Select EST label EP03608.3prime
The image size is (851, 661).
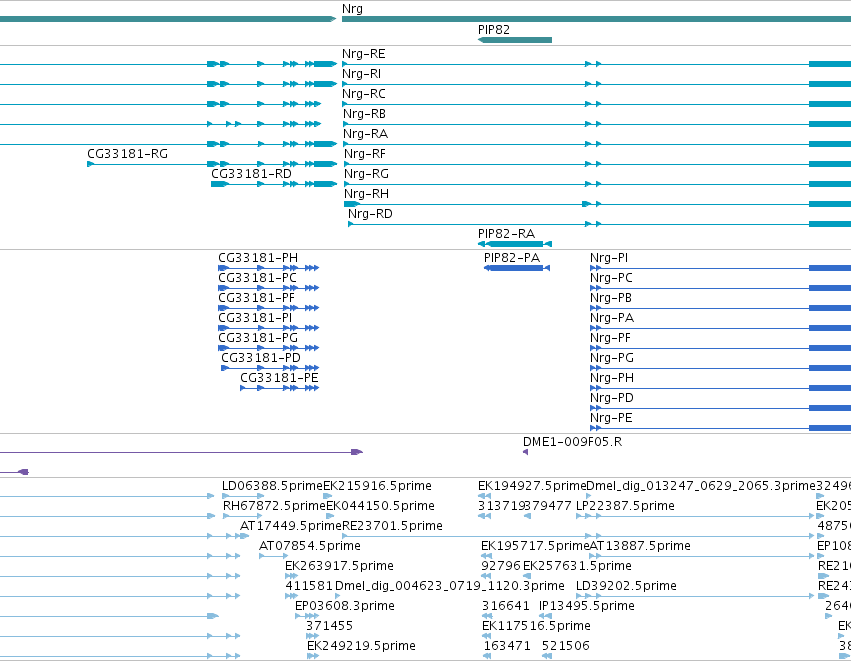(x=345, y=606)
